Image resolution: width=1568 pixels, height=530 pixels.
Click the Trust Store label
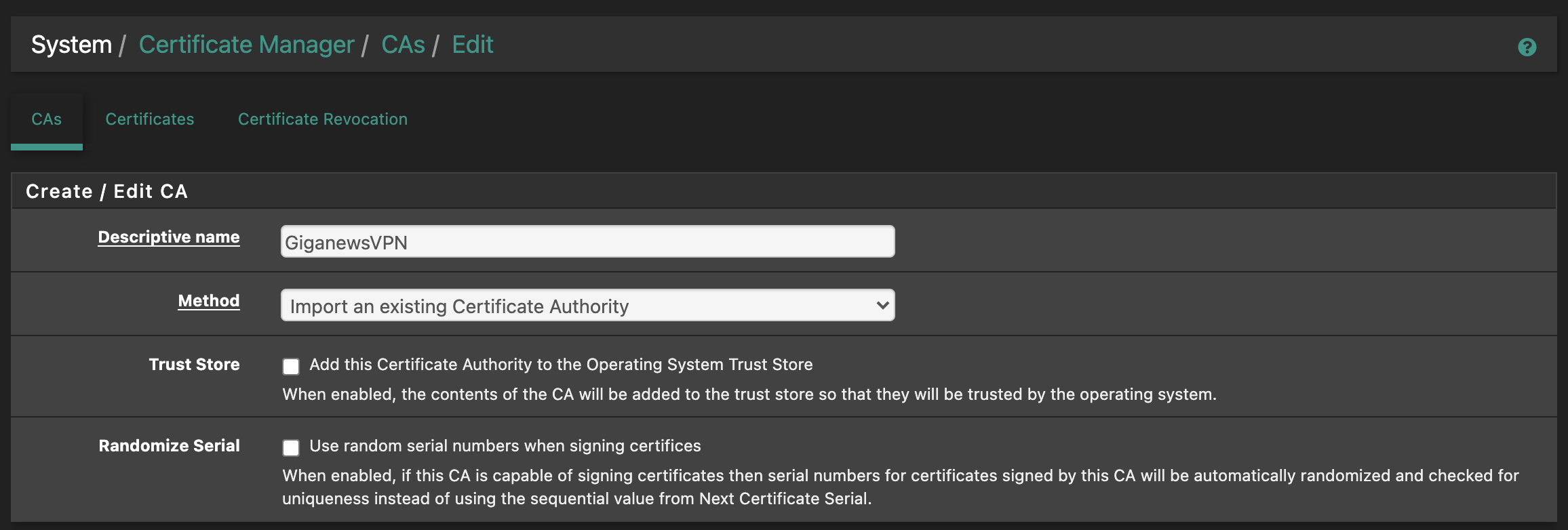pos(194,365)
